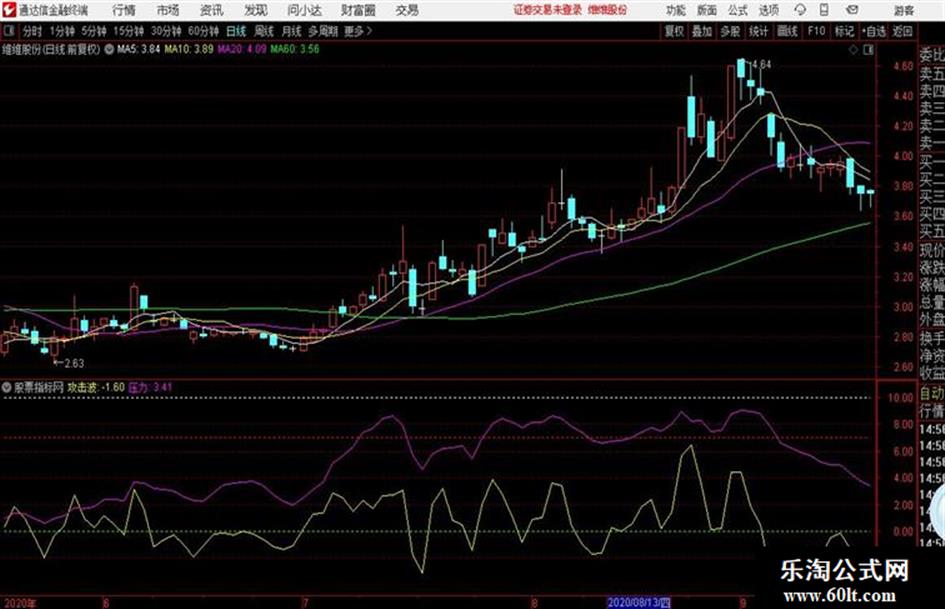Viewport: 945px width, 609px height.
Task: Switch to 15分钟 period
Action: point(128,31)
